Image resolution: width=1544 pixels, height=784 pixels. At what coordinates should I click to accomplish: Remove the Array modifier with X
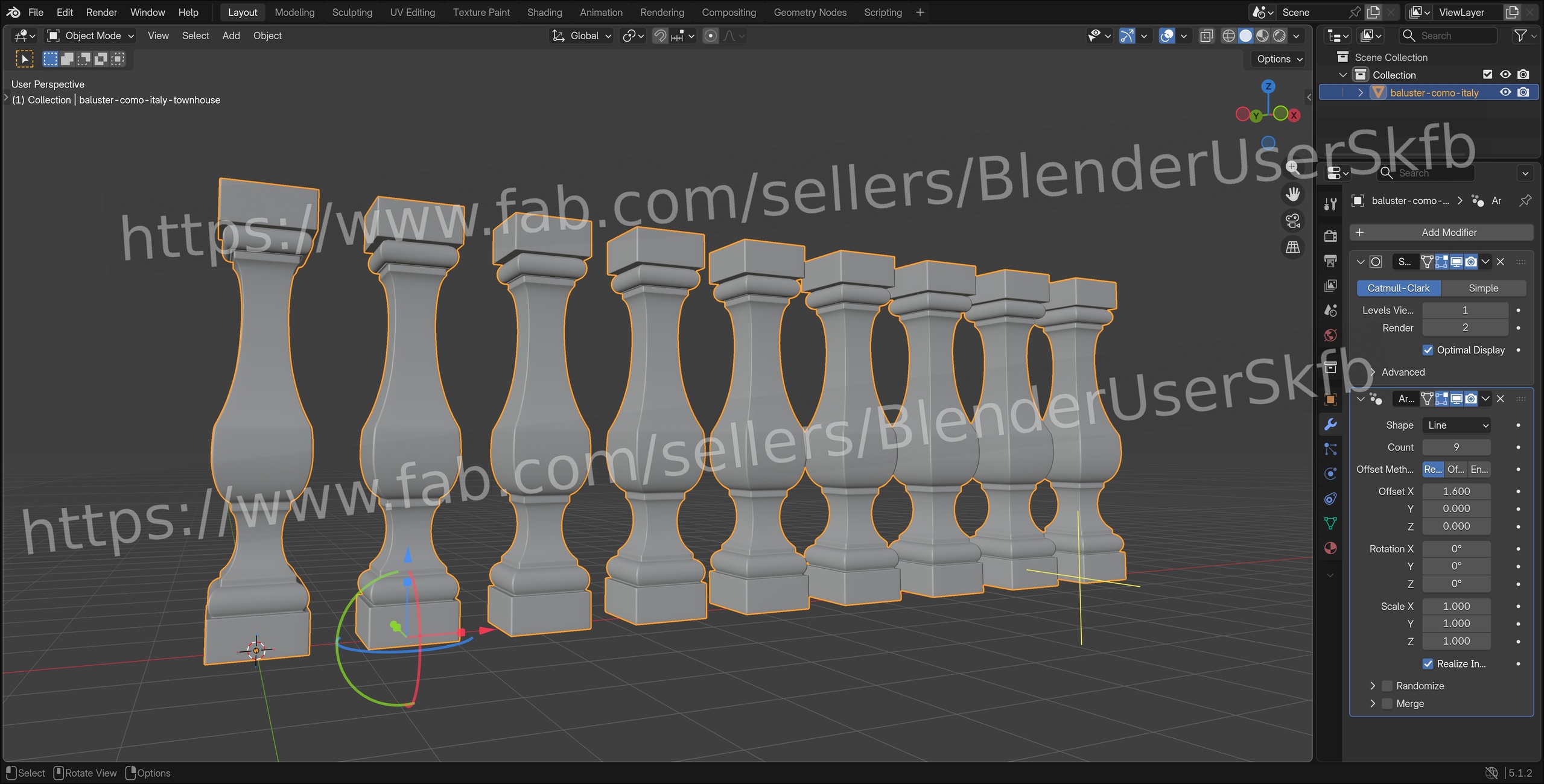pos(1500,399)
